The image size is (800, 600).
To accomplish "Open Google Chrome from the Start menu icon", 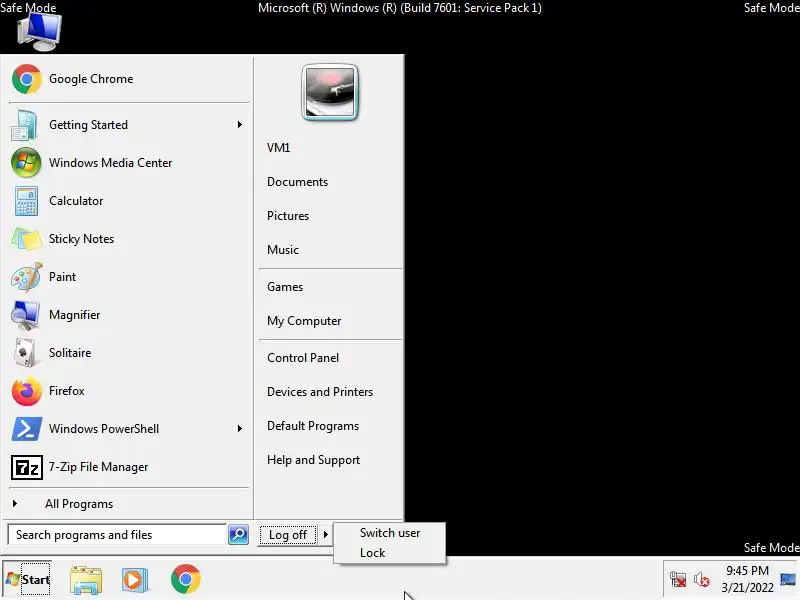I will [x=27, y=79].
